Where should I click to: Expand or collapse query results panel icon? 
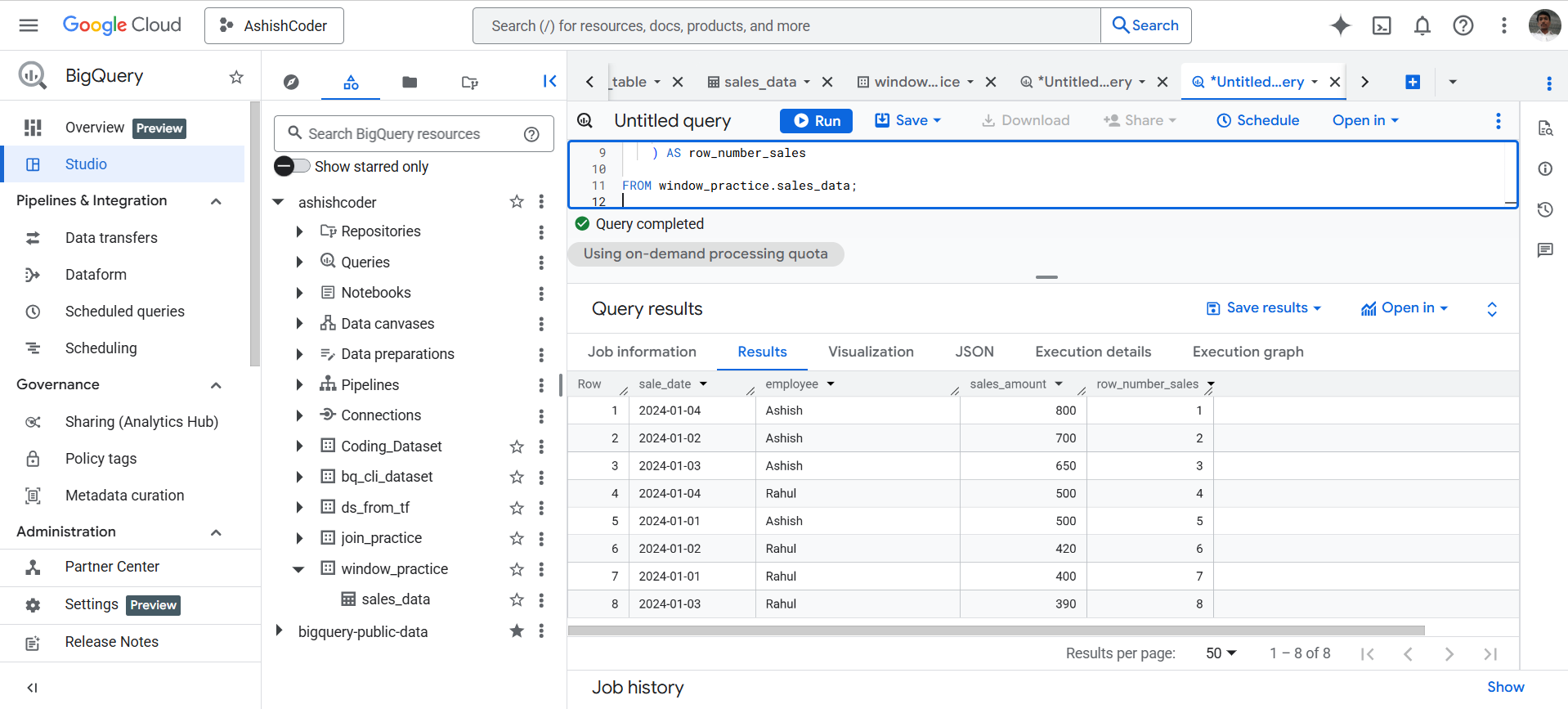point(1492,309)
